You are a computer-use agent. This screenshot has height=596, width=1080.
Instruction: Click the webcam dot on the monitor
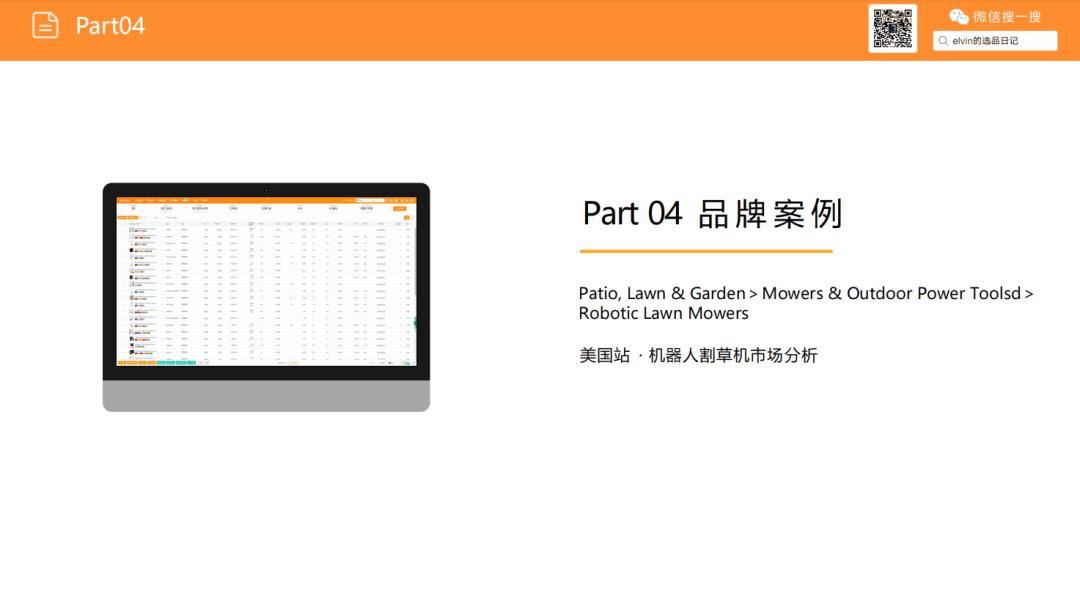click(x=266, y=189)
